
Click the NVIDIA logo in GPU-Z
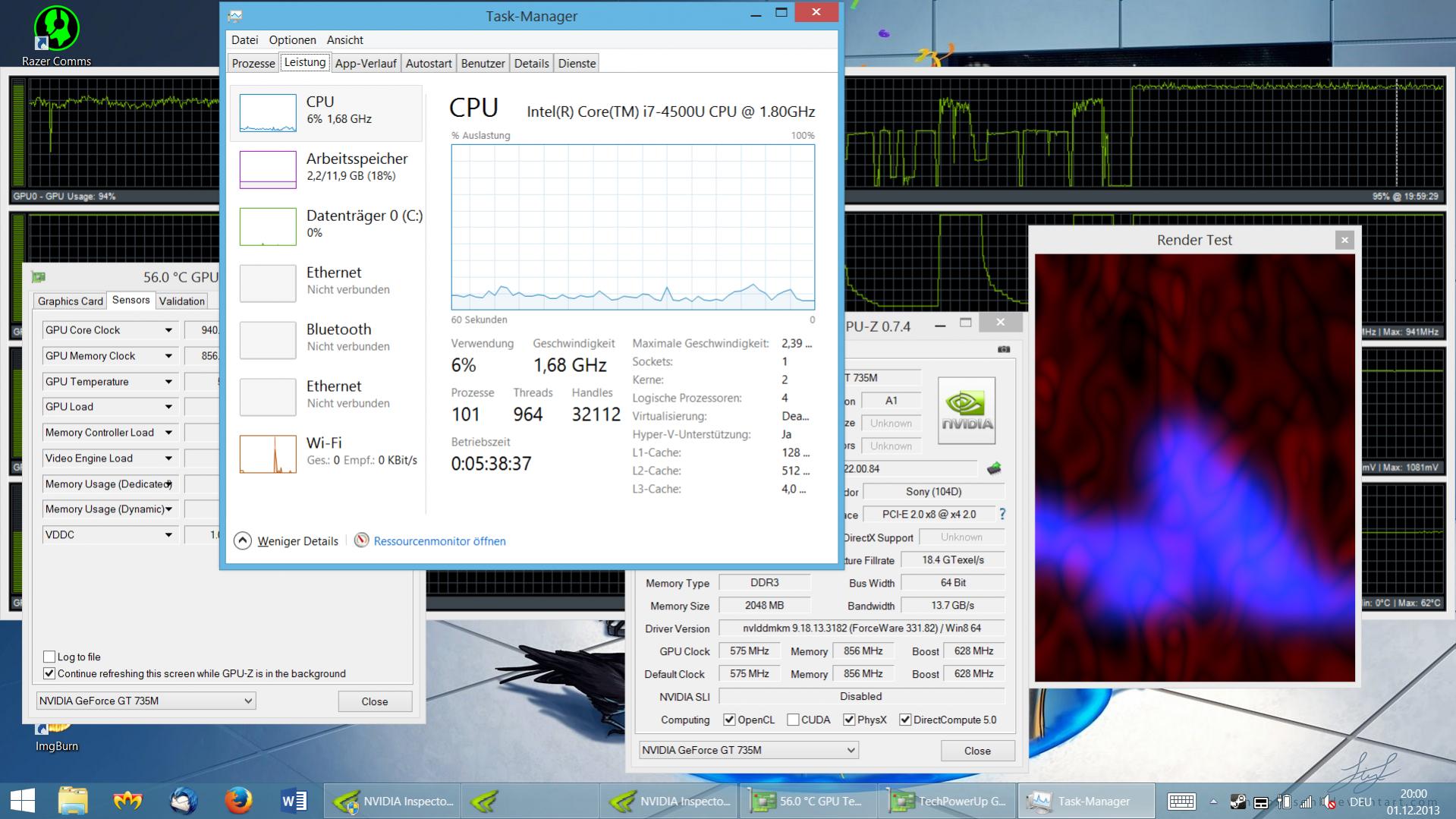(x=967, y=411)
